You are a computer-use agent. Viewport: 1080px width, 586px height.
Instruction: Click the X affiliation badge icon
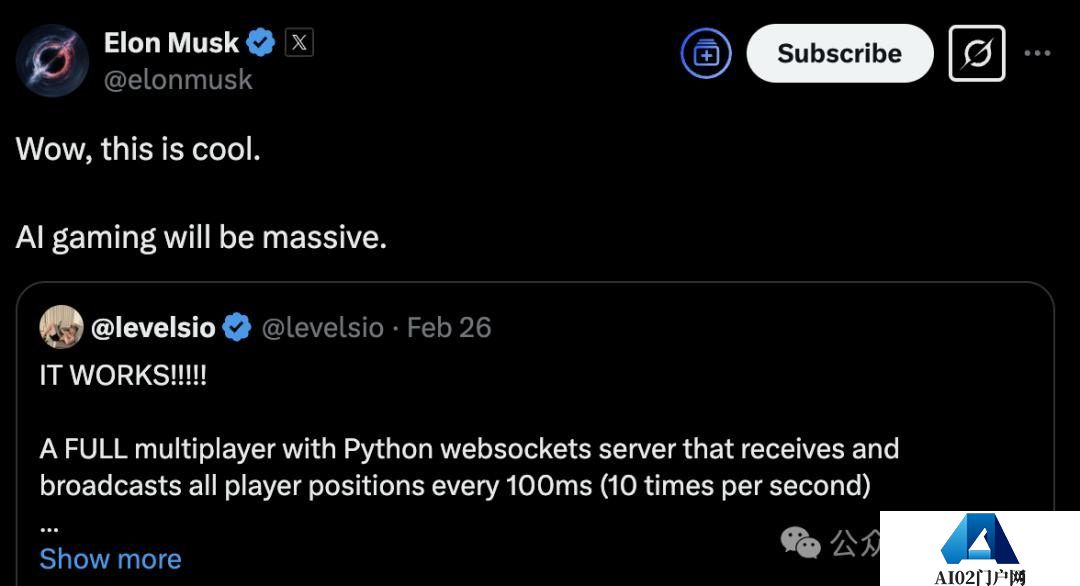[x=299, y=43]
